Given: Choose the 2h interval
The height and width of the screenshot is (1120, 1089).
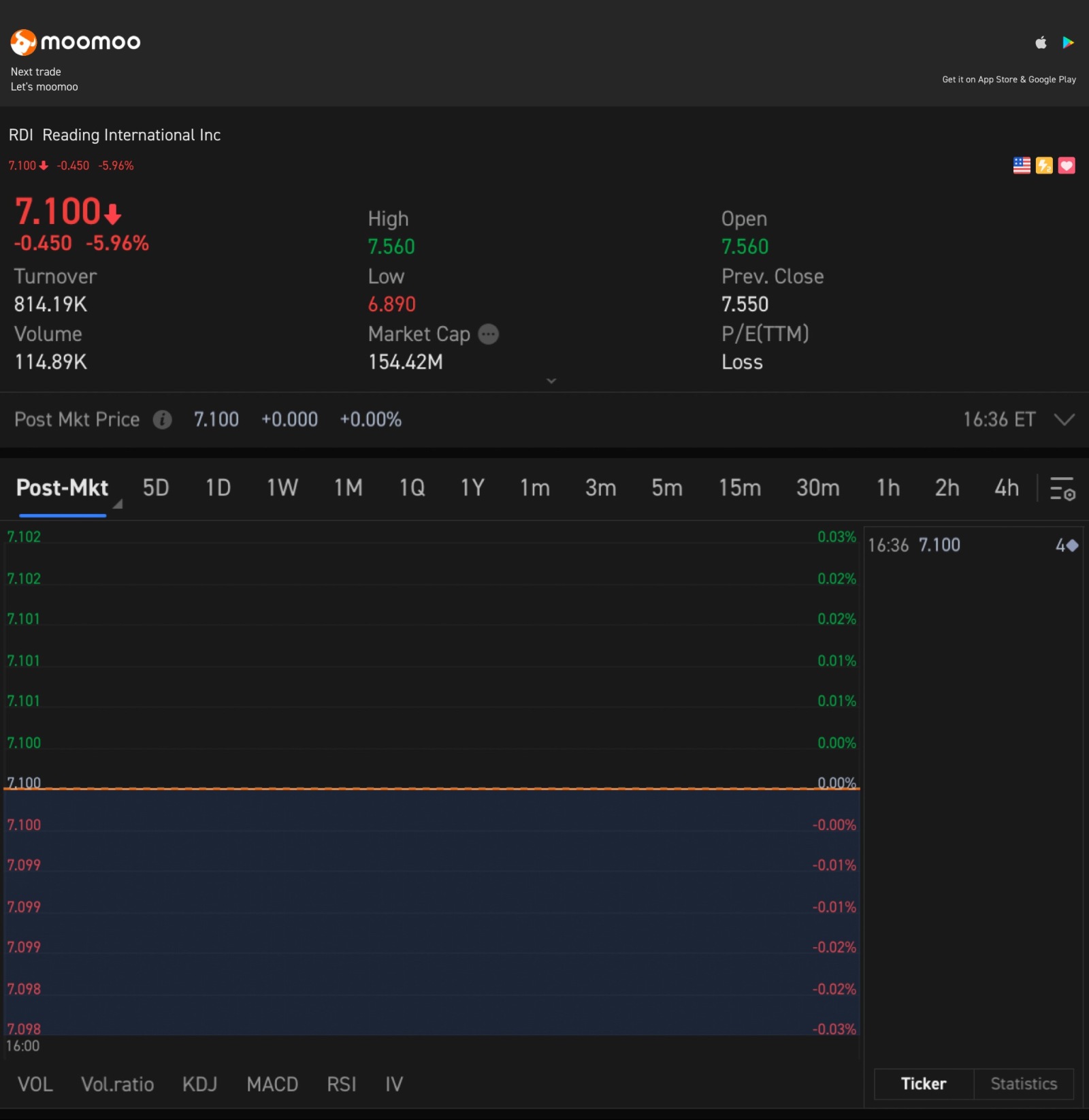Looking at the screenshot, I should [947, 488].
